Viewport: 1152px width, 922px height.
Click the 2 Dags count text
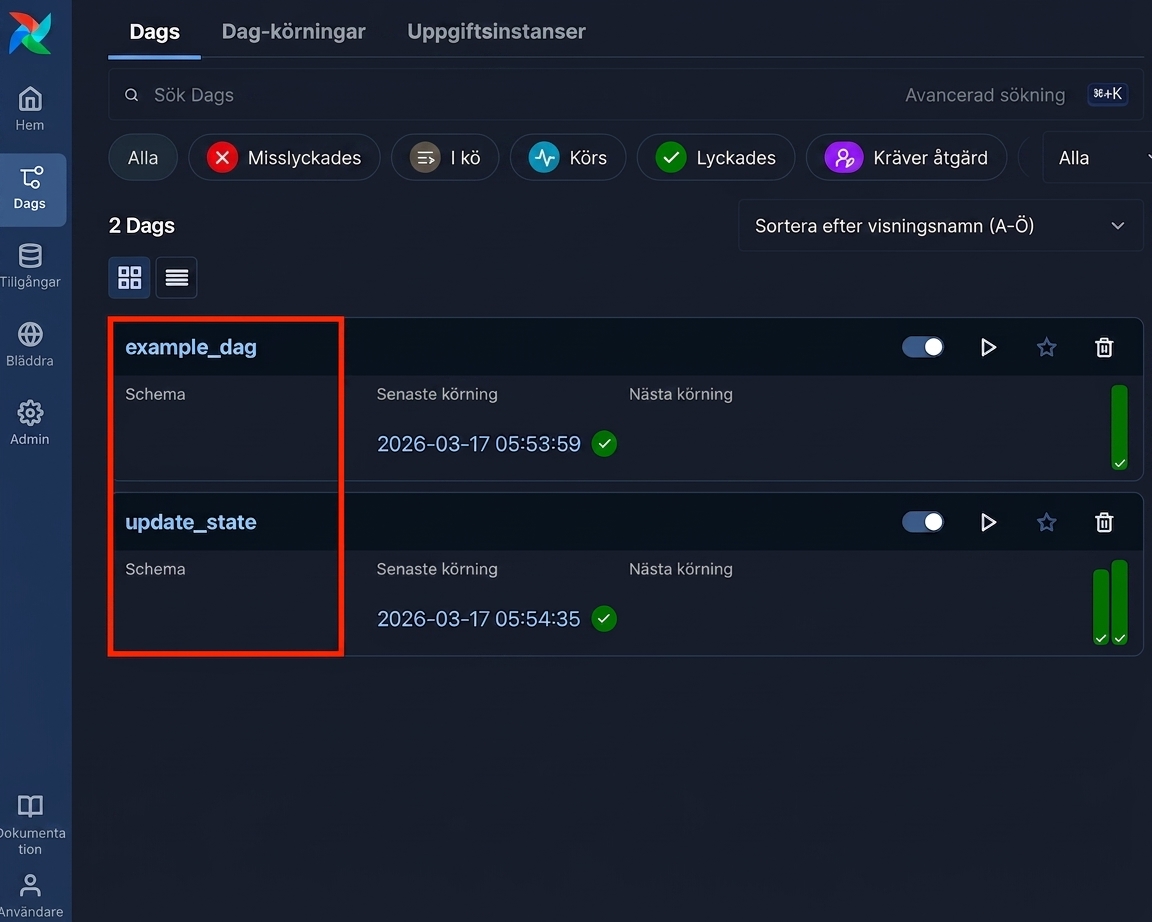point(142,226)
